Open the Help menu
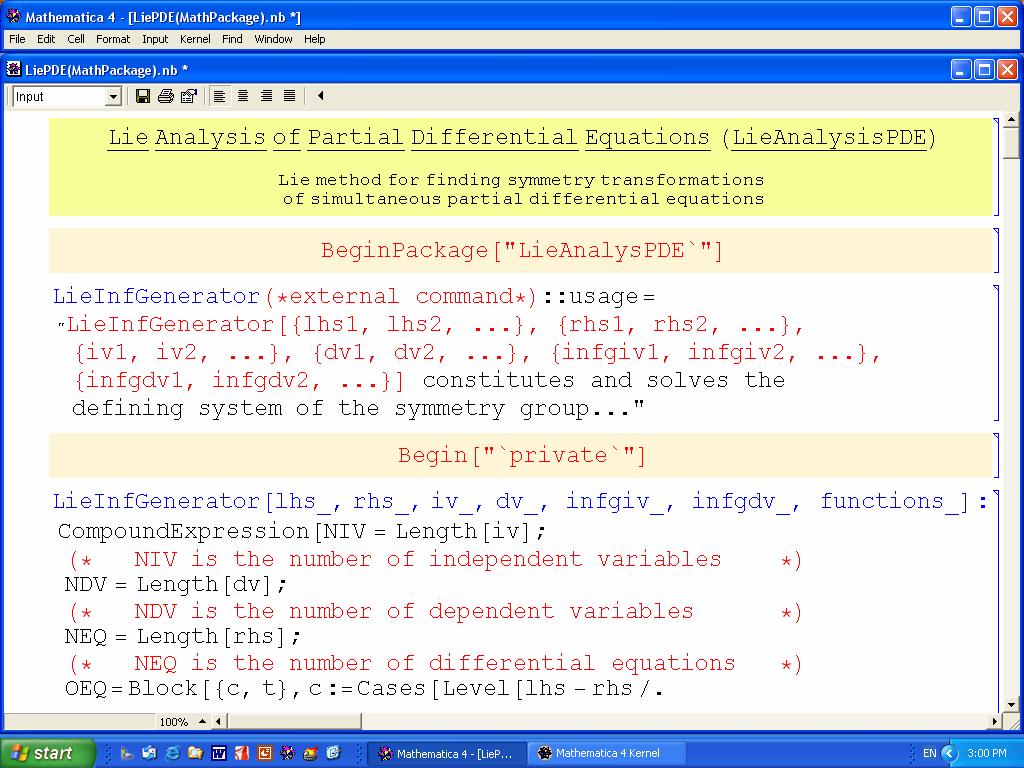 [314, 39]
